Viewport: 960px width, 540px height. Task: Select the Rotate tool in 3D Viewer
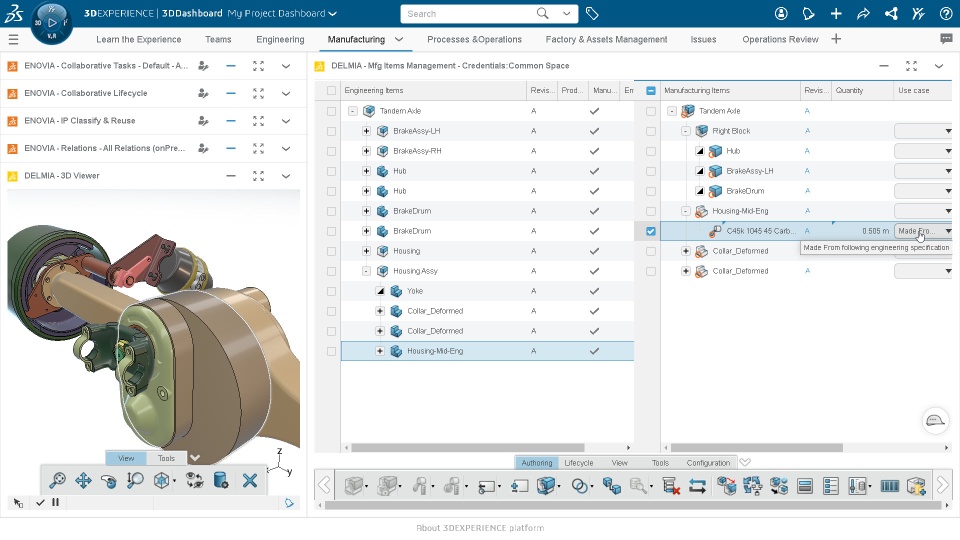click(x=109, y=481)
